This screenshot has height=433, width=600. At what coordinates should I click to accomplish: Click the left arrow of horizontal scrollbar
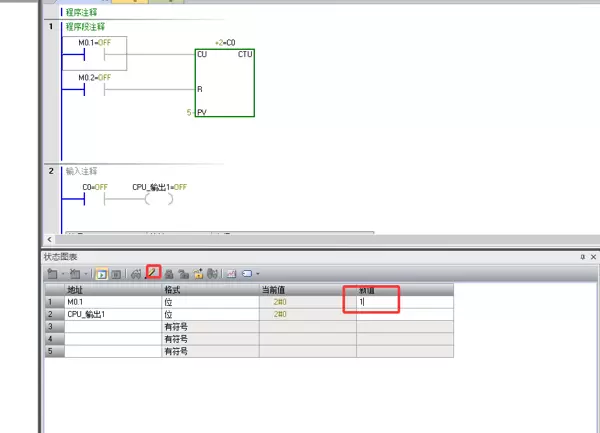click(50, 240)
